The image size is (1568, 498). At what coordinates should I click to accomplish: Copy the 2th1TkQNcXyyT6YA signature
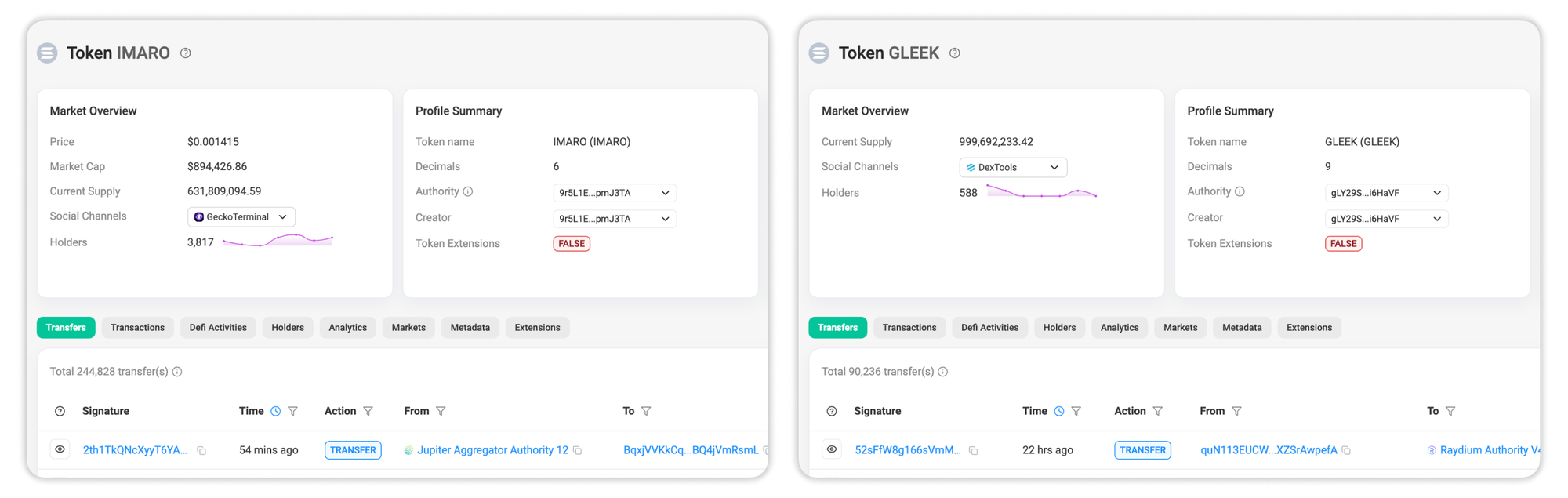click(201, 451)
